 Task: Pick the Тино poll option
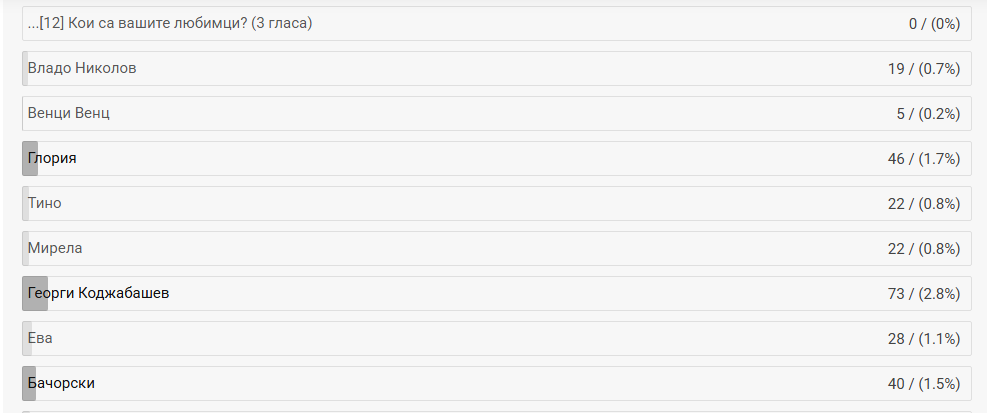click(x=45, y=203)
